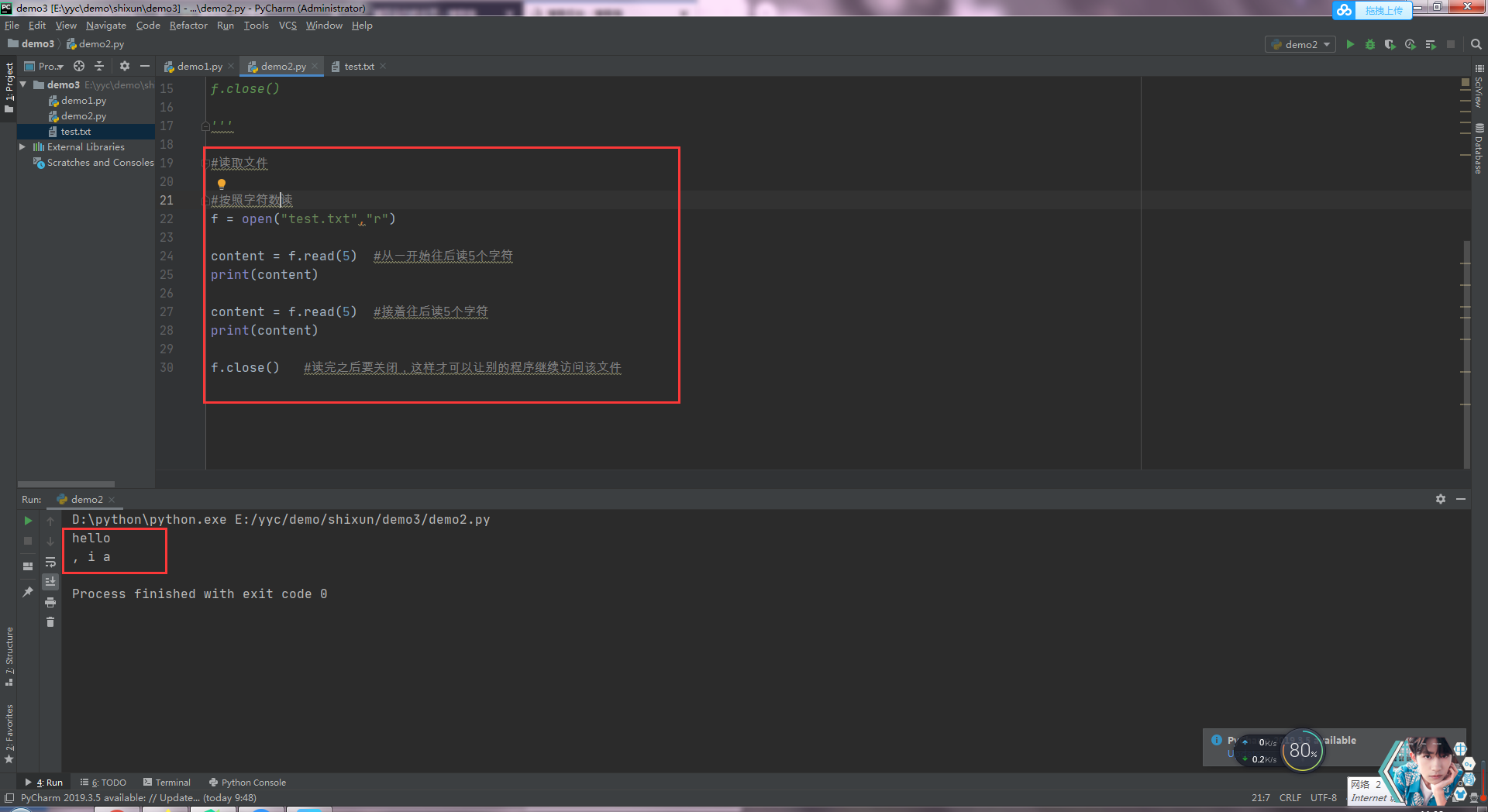Hide the Run tool window
The width and height of the screenshot is (1488, 812).
(x=1461, y=499)
